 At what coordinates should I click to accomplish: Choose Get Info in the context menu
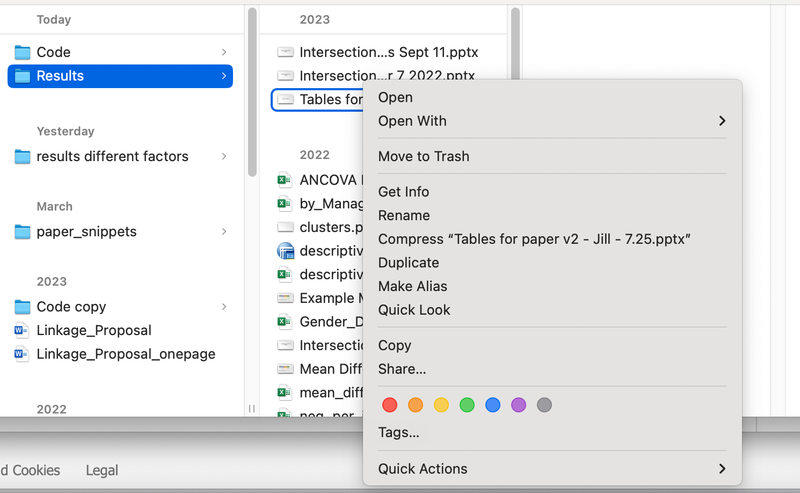click(403, 192)
